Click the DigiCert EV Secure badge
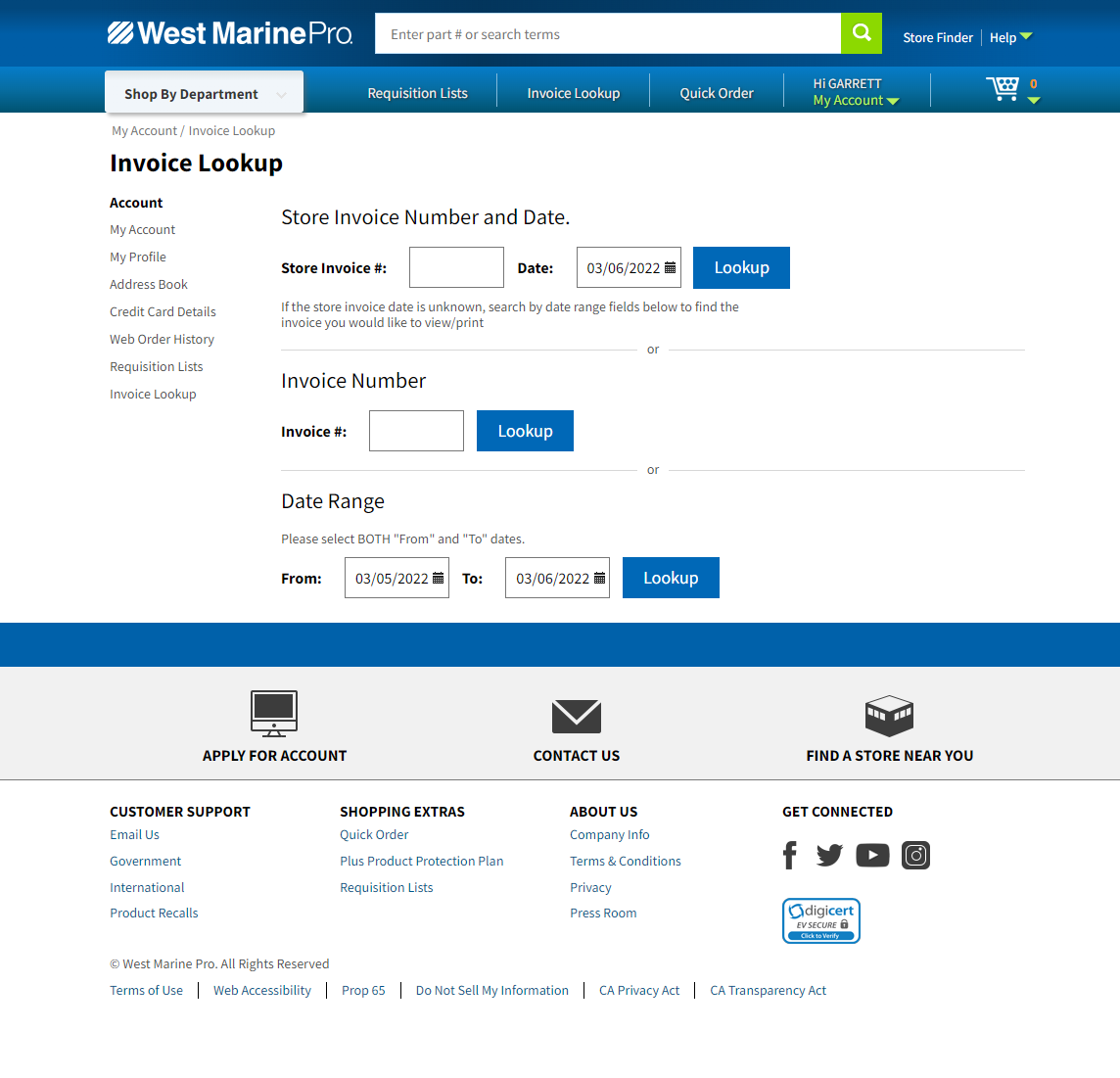Image resolution: width=1120 pixels, height=1078 pixels. (820, 920)
